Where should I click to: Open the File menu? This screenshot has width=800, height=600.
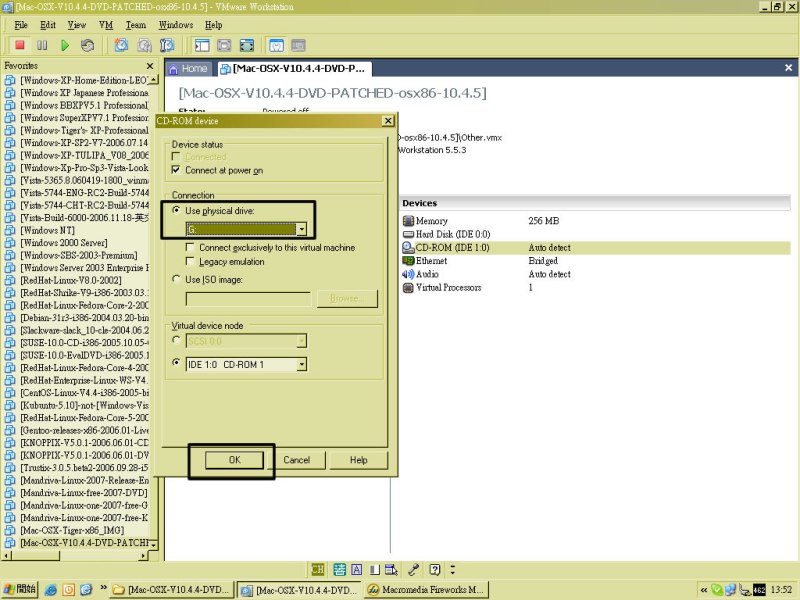click(x=21, y=25)
